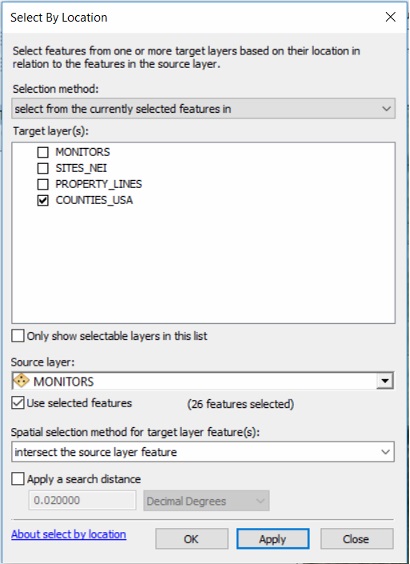The image size is (410, 564).
Task: Check the SITES_NEI target layer box
Action: [43, 168]
